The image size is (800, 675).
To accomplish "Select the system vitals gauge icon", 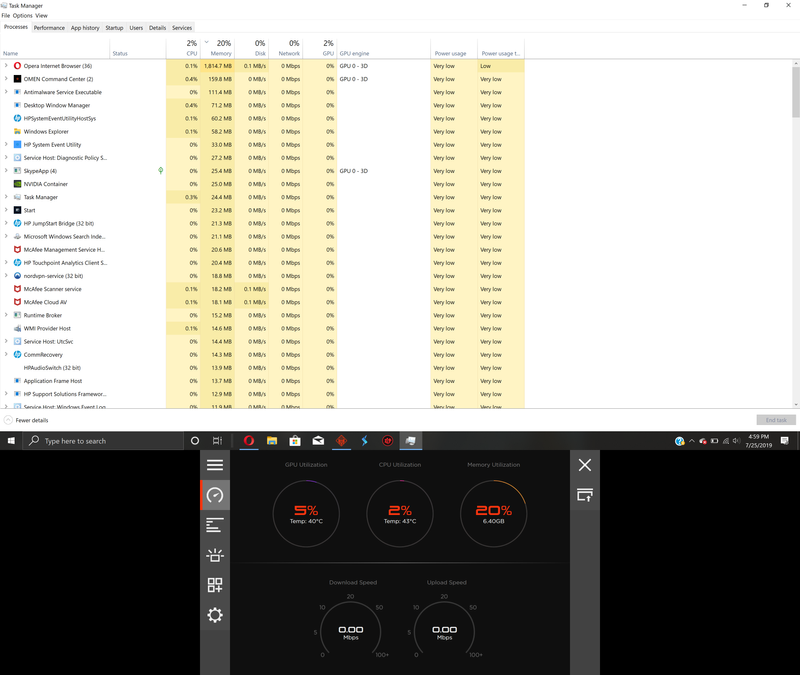I will pos(214,495).
